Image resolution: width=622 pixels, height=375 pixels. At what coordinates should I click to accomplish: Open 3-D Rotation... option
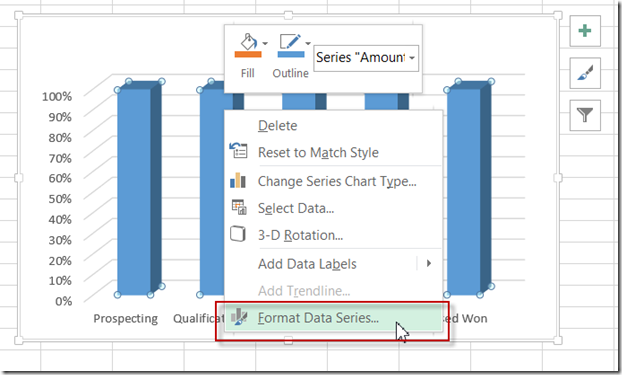point(333,235)
